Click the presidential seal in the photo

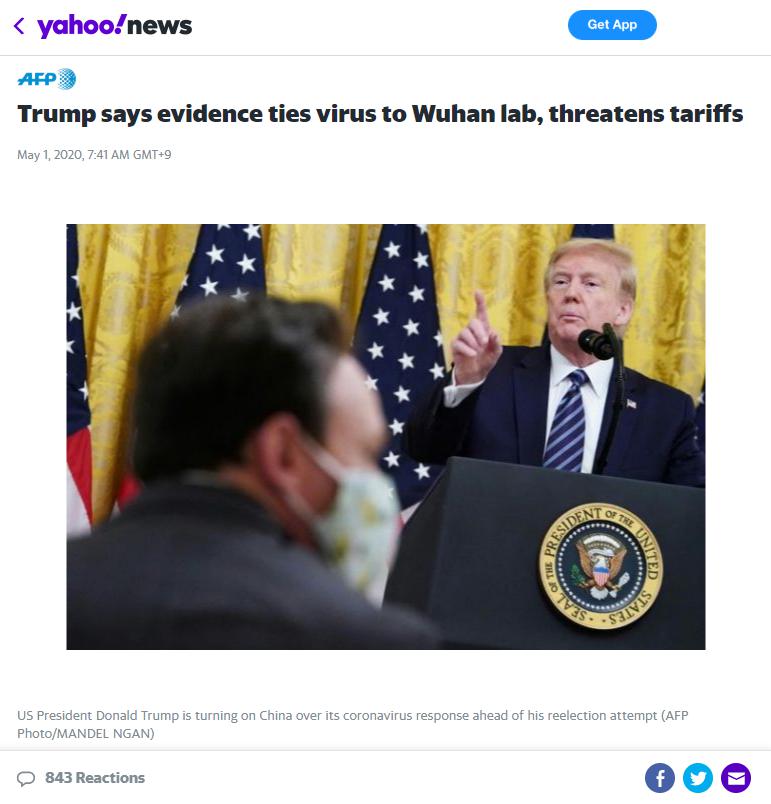pos(600,566)
